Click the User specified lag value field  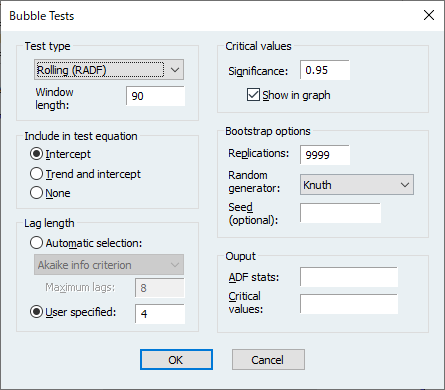[160, 314]
